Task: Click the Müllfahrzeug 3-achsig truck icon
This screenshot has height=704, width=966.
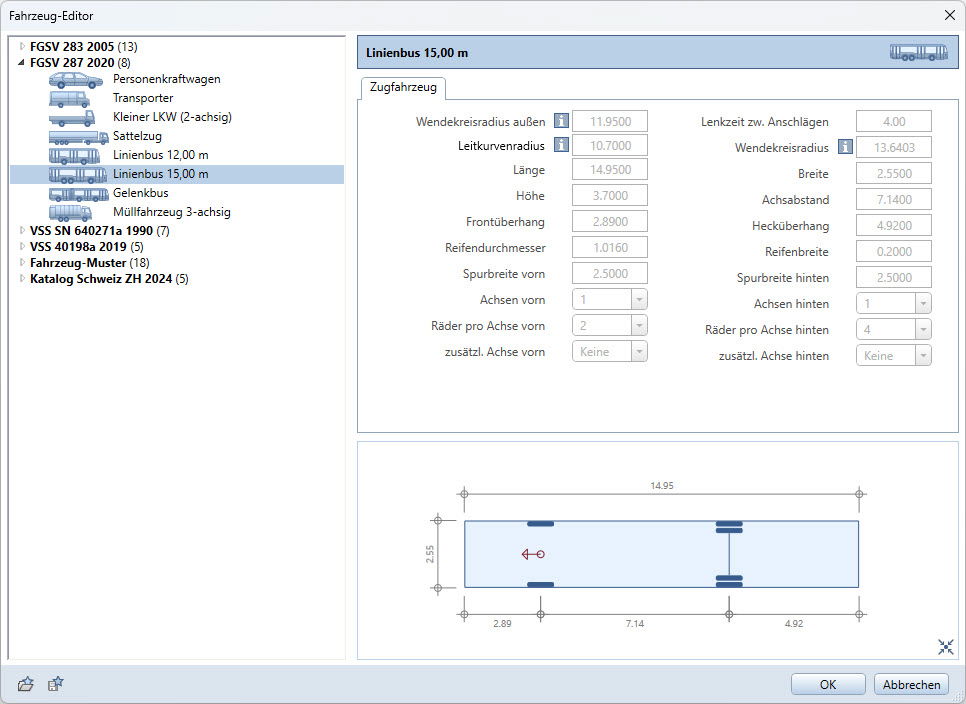Action: coord(71,213)
